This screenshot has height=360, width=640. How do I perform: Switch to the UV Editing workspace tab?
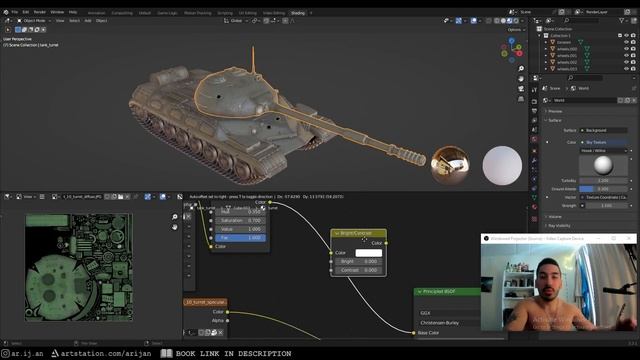(248, 13)
